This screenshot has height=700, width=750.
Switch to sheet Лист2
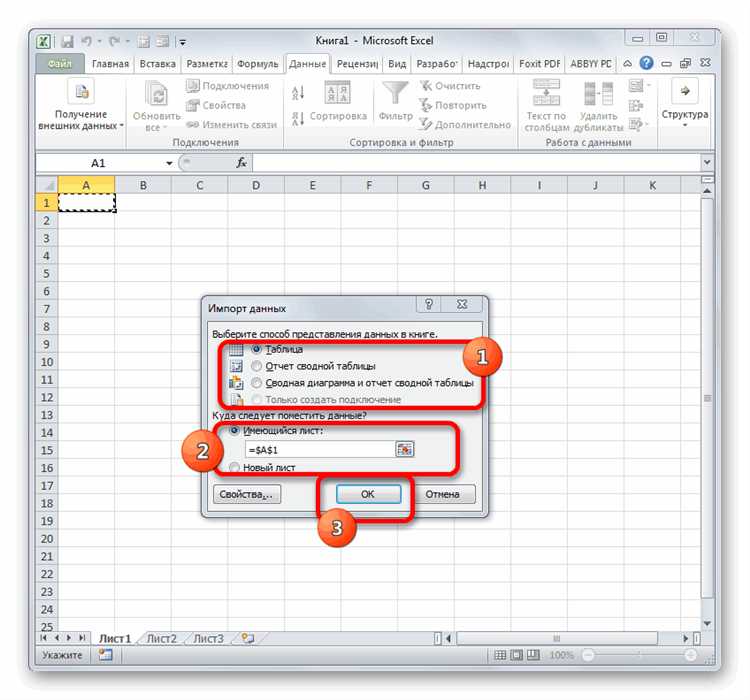click(x=161, y=638)
